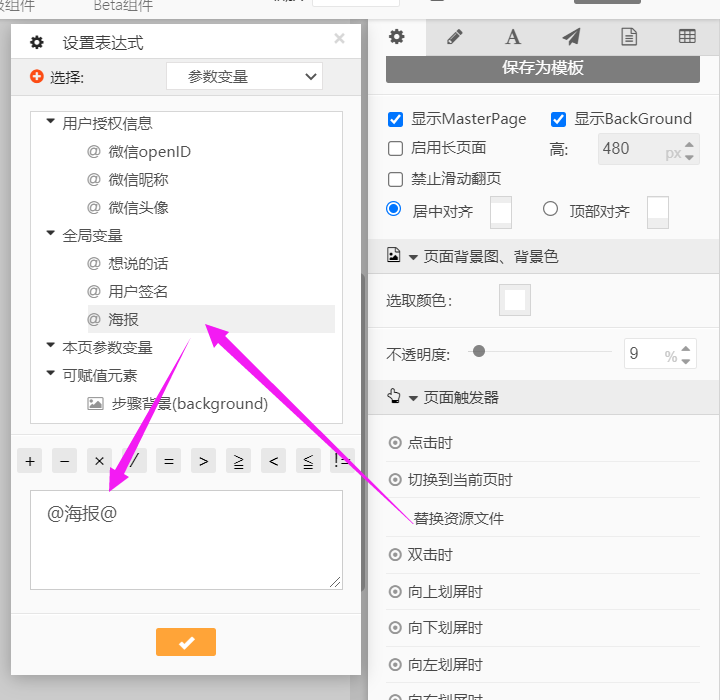Click the 选取颜色 color swatch

(x=515, y=300)
